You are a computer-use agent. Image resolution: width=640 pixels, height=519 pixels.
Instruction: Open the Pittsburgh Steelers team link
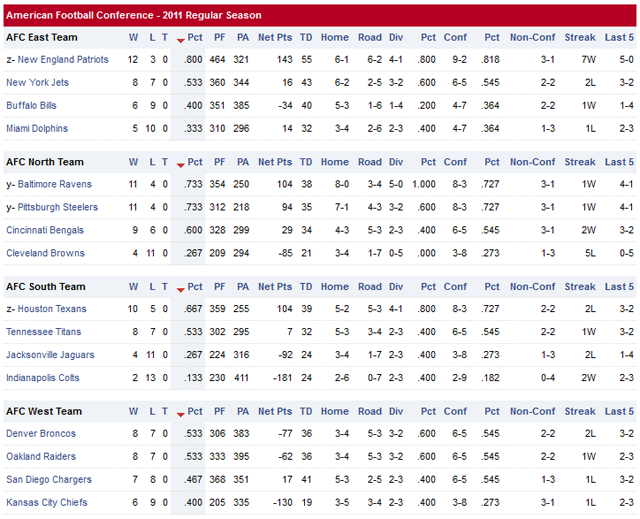point(58,207)
